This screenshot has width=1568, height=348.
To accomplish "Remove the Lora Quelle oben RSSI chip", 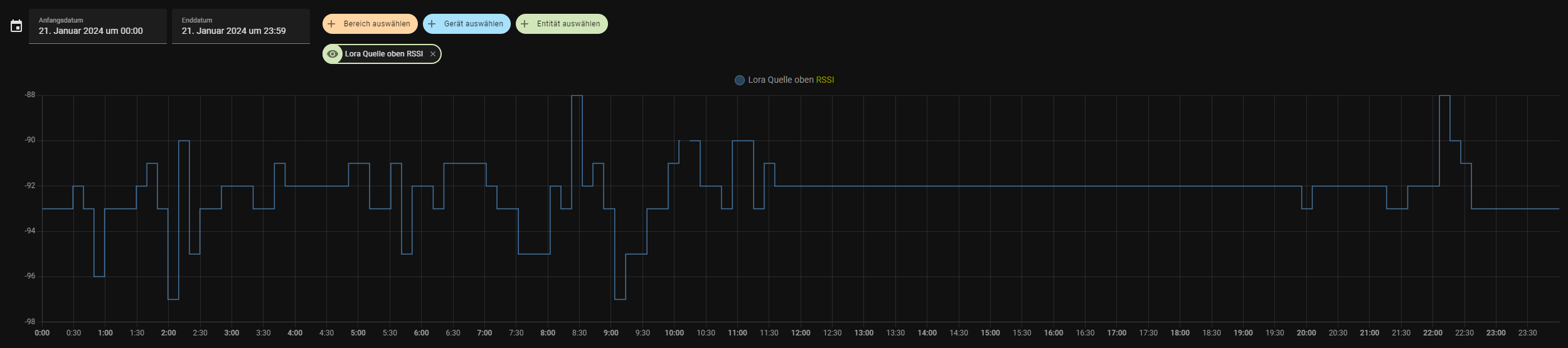I will click(x=433, y=54).
